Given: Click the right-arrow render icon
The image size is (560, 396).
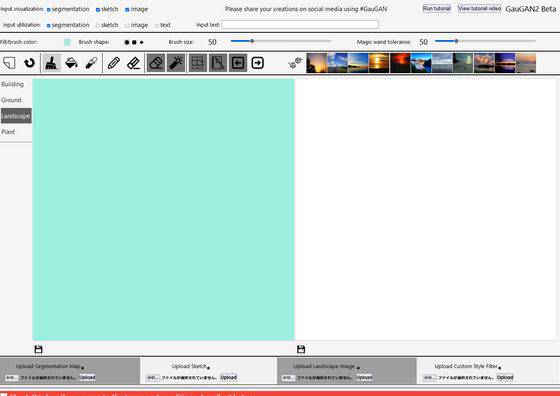Looking at the screenshot, I should (258, 63).
